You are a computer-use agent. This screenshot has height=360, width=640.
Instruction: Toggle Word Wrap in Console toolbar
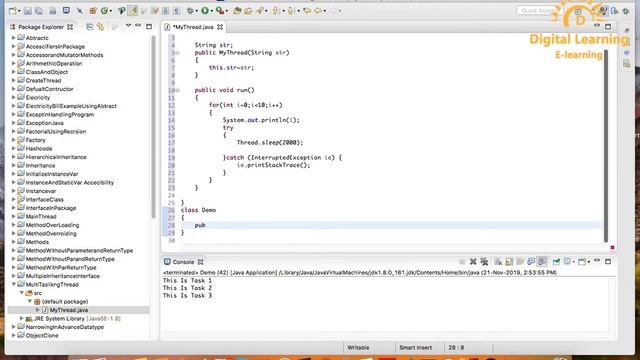pos(520,262)
